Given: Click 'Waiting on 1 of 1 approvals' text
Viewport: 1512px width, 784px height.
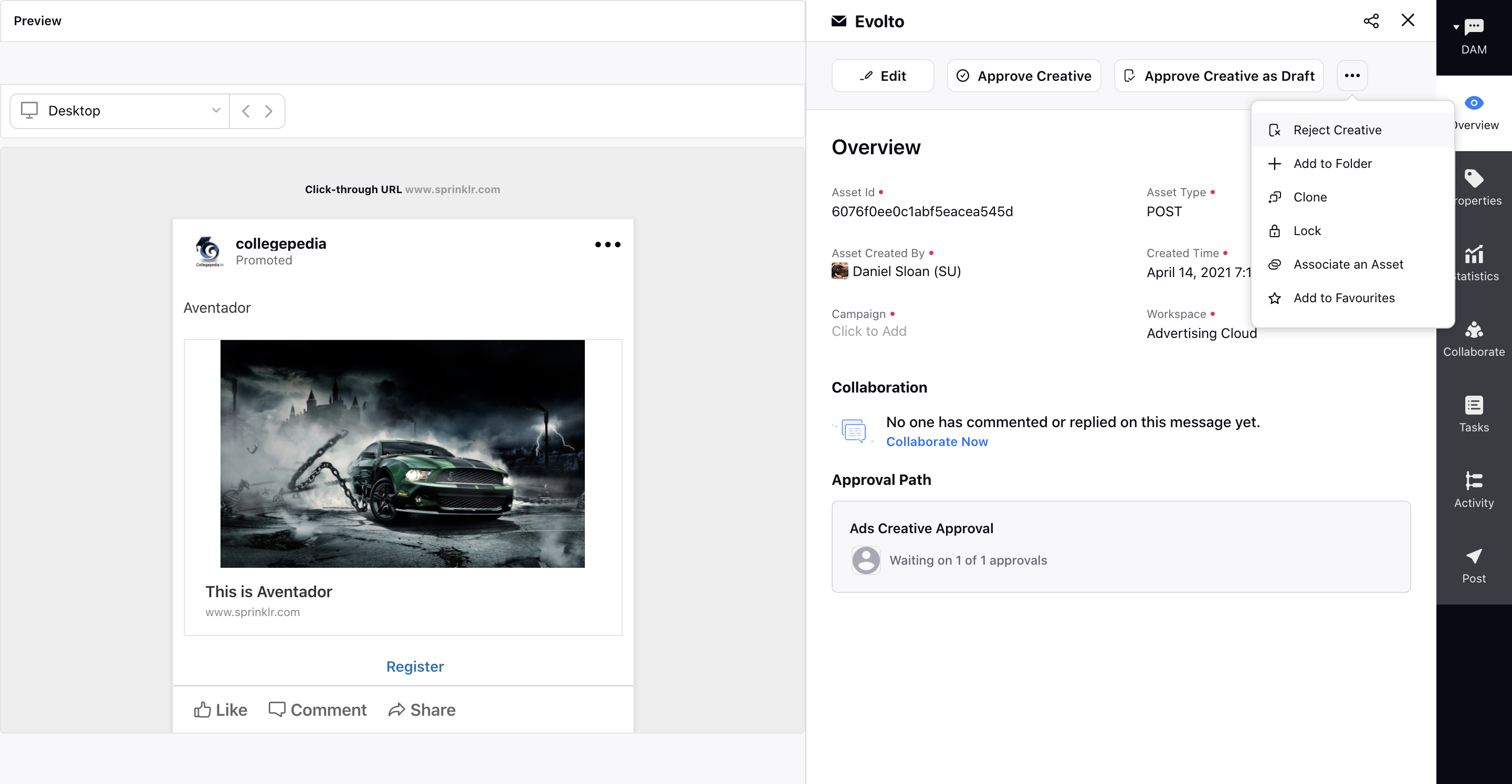Looking at the screenshot, I should click(x=968, y=560).
